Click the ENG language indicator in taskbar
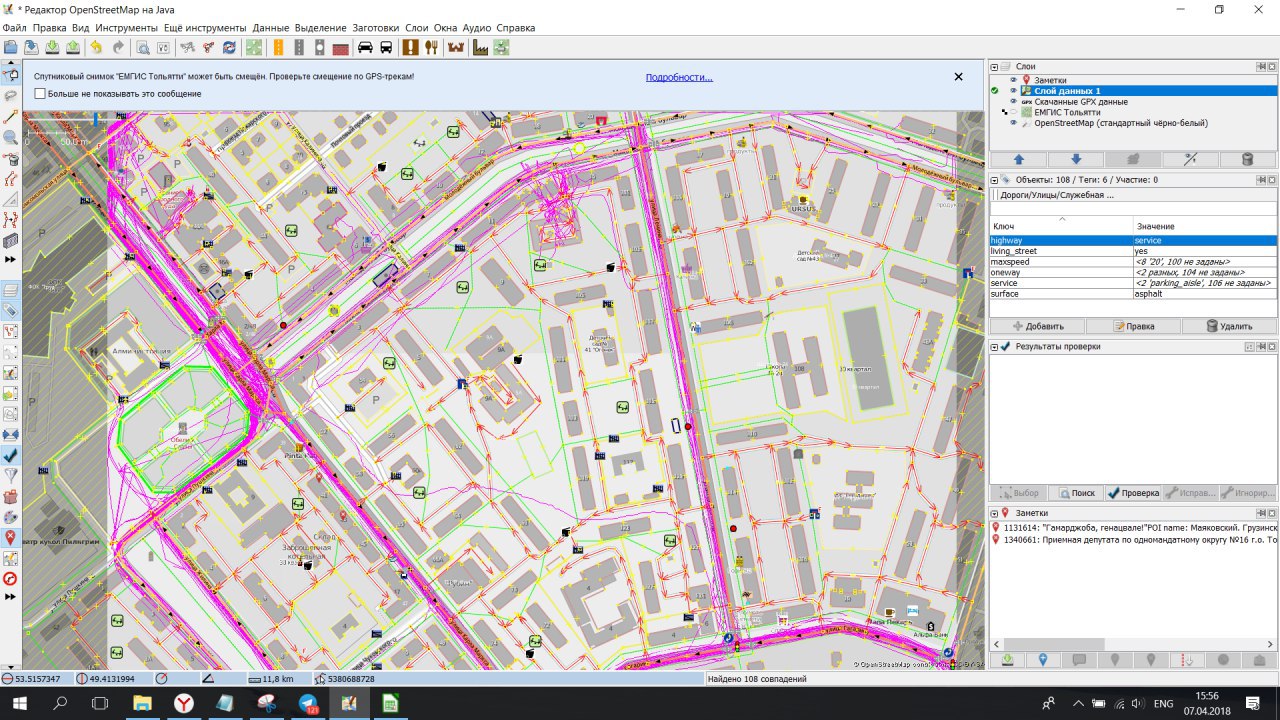Image resolution: width=1280 pixels, height=720 pixels. pos(1164,704)
